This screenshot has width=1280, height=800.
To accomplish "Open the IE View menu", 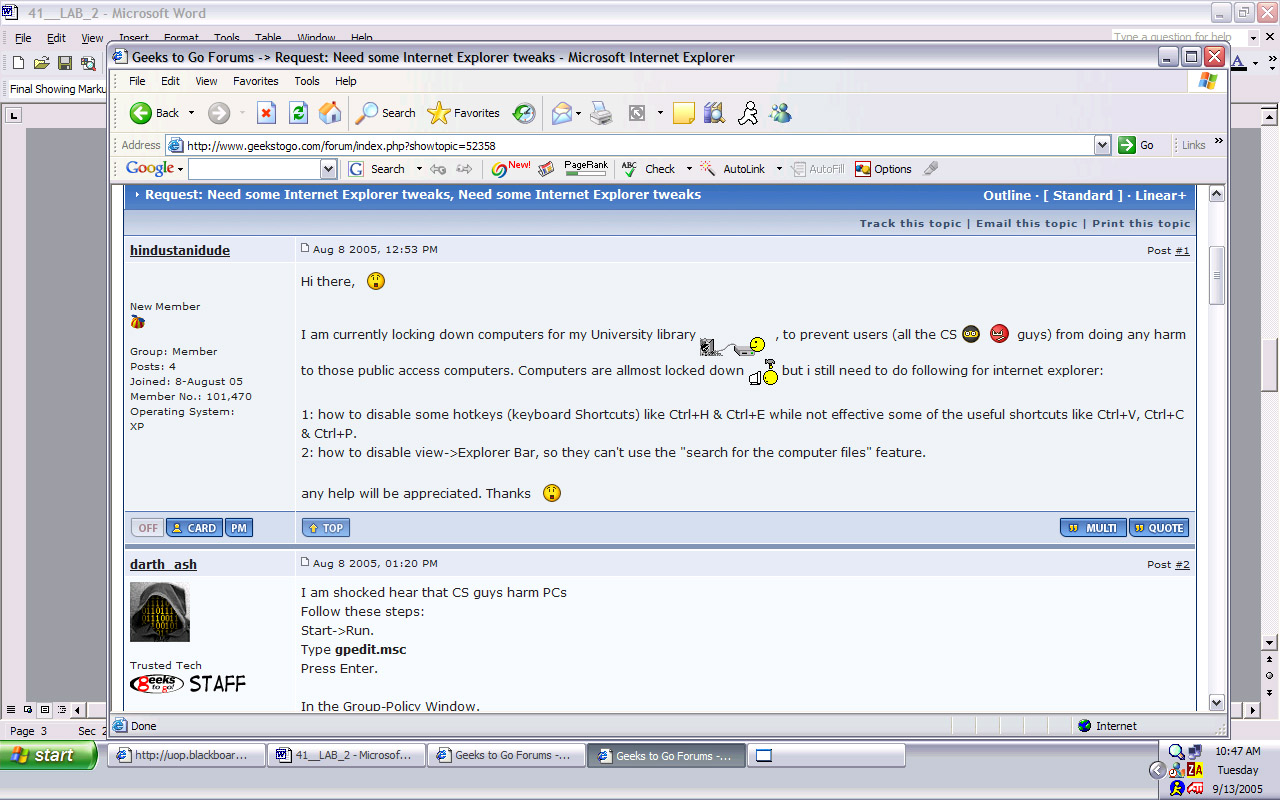I will coord(206,81).
